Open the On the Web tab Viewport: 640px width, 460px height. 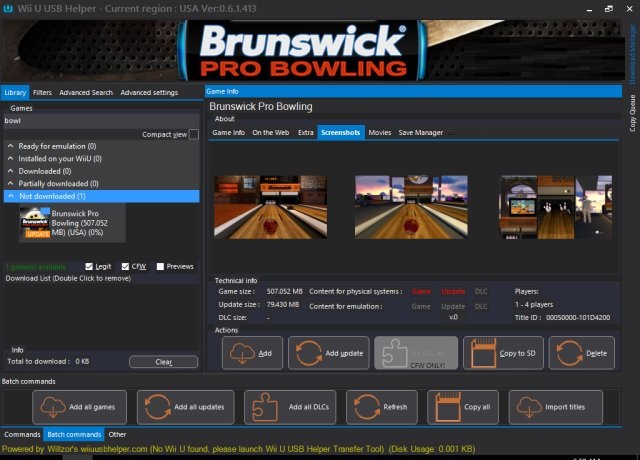point(271,133)
